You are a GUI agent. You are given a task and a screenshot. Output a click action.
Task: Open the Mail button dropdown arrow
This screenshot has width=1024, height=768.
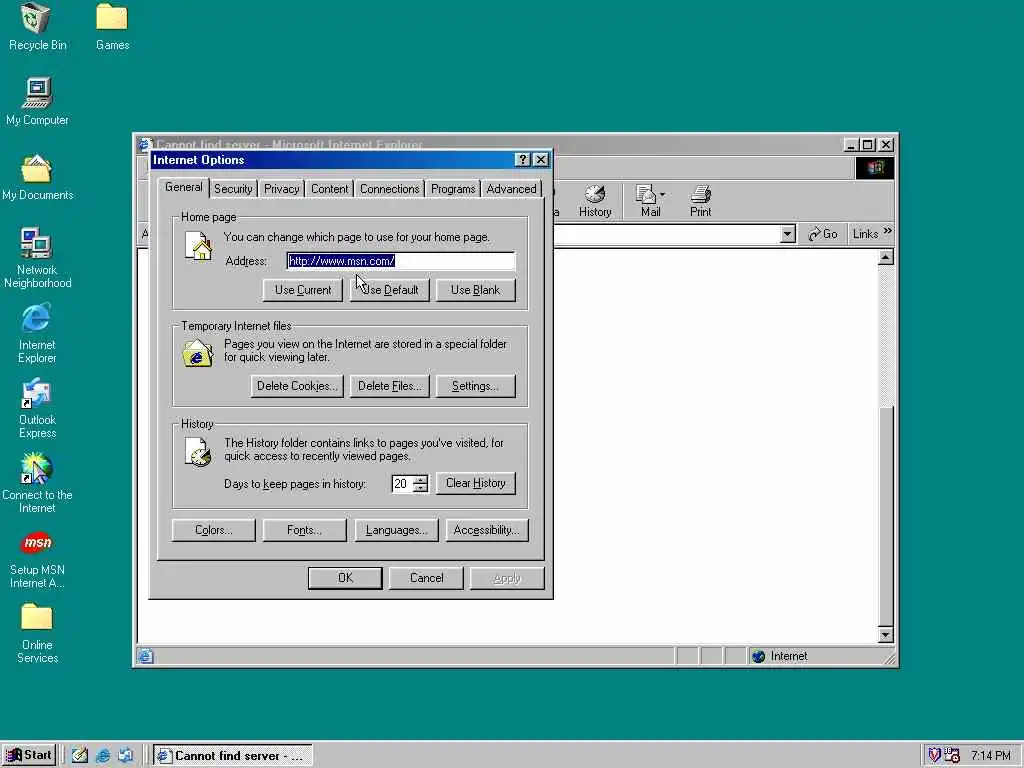662,195
